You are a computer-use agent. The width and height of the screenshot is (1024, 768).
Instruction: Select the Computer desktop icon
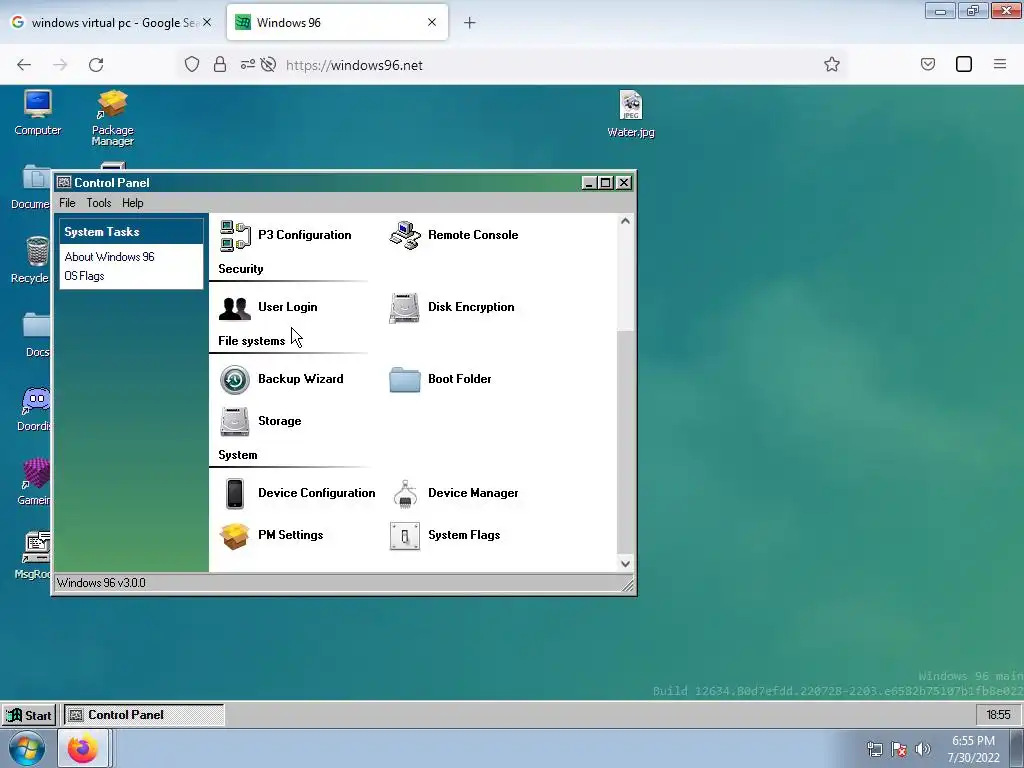pos(38,113)
